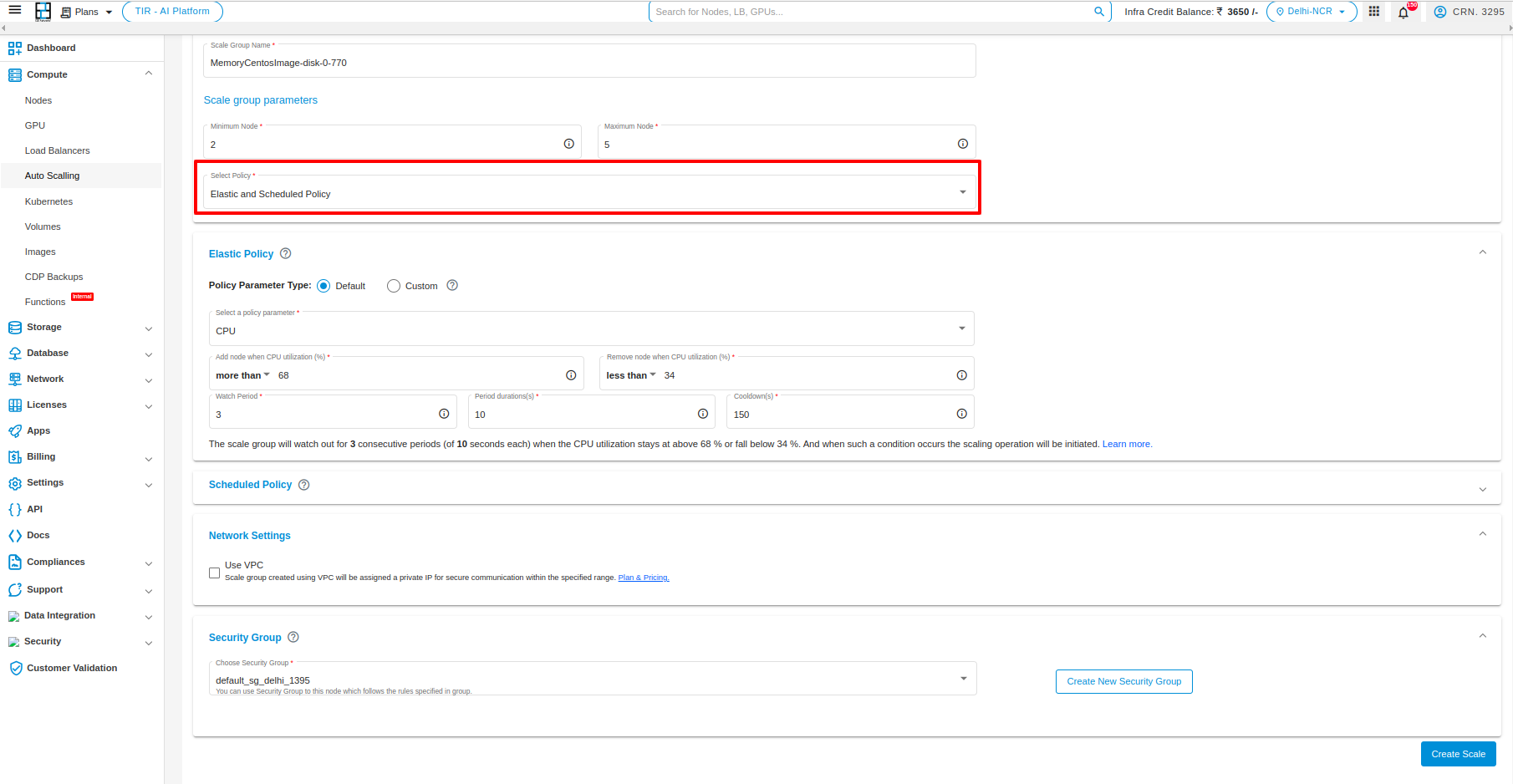
Task: Click the Scheduled Policy help icon
Action: pos(304,485)
